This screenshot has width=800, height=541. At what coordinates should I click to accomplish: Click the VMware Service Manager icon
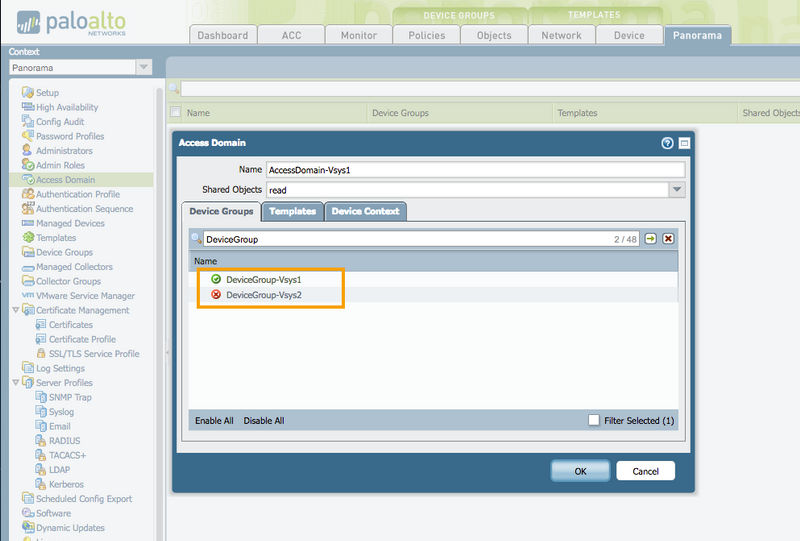[x=28, y=295]
